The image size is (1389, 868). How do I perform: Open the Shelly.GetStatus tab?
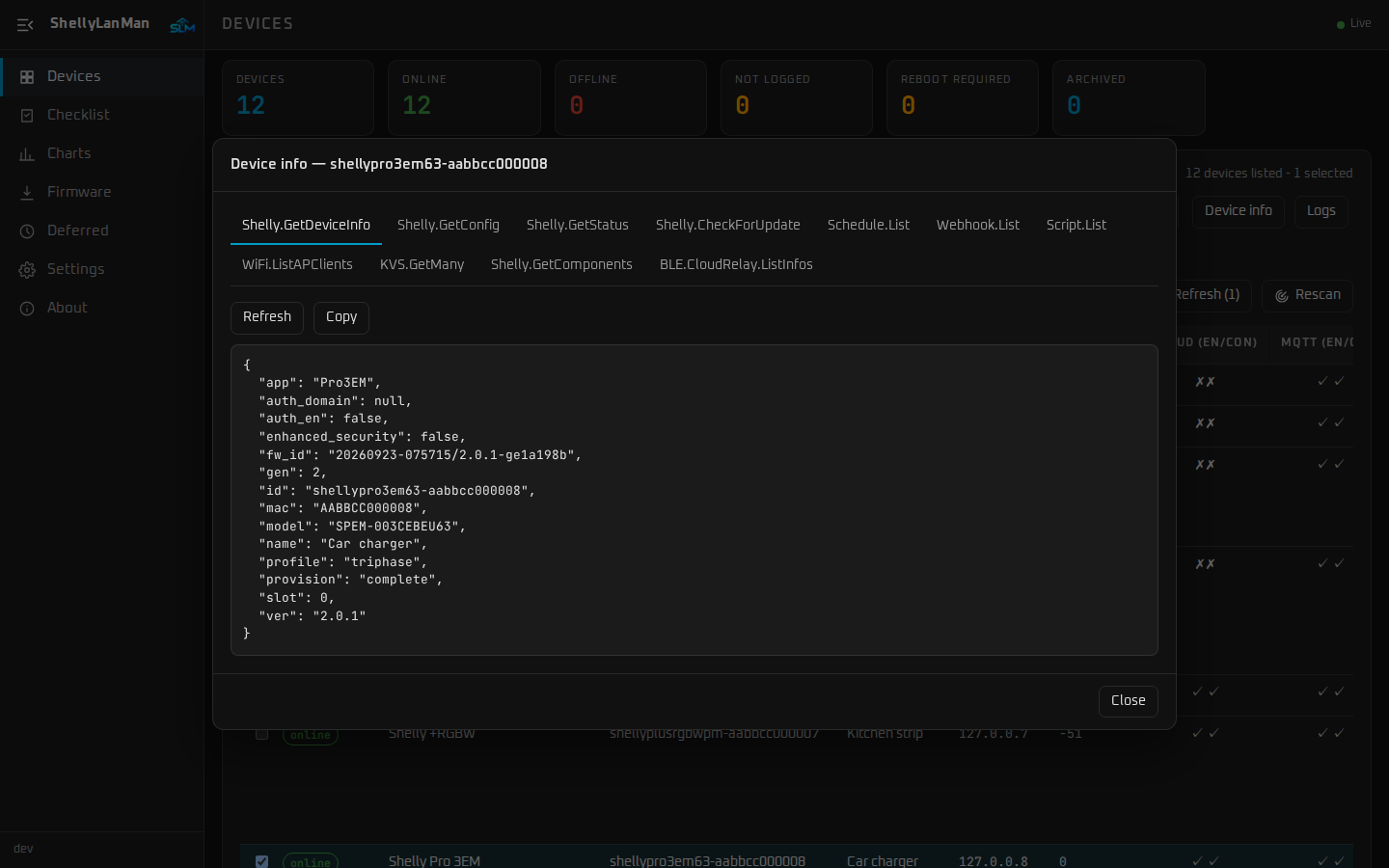pyautogui.click(x=578, y=225)
